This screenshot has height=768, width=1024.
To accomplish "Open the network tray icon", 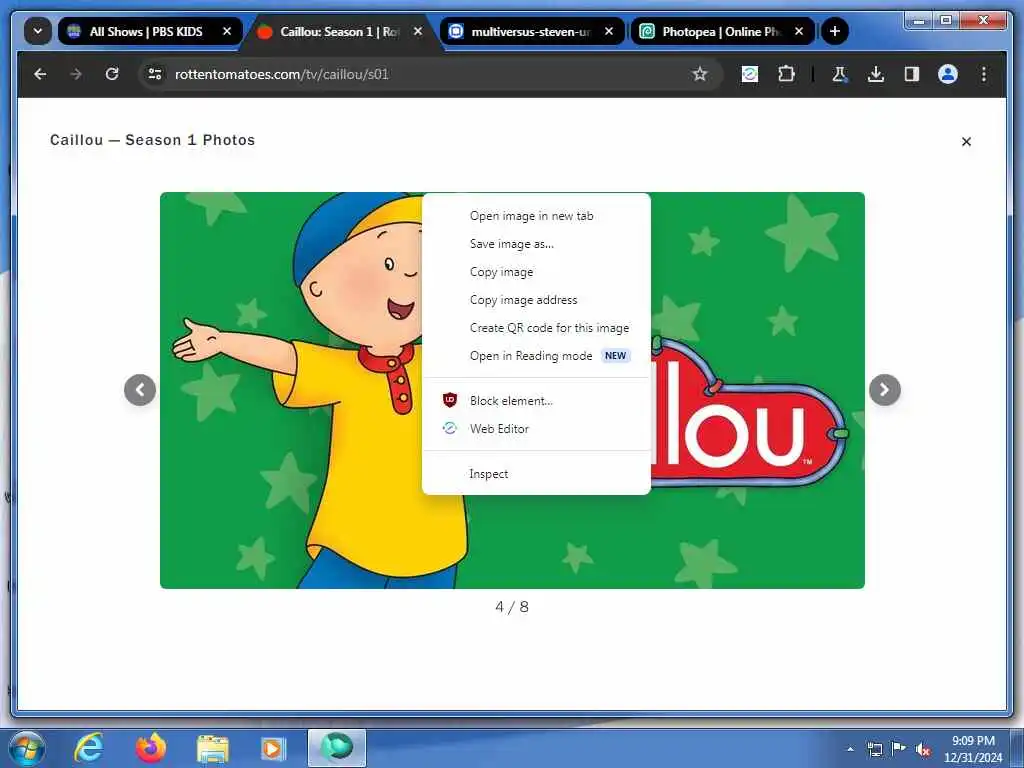I will click(874, 749).
